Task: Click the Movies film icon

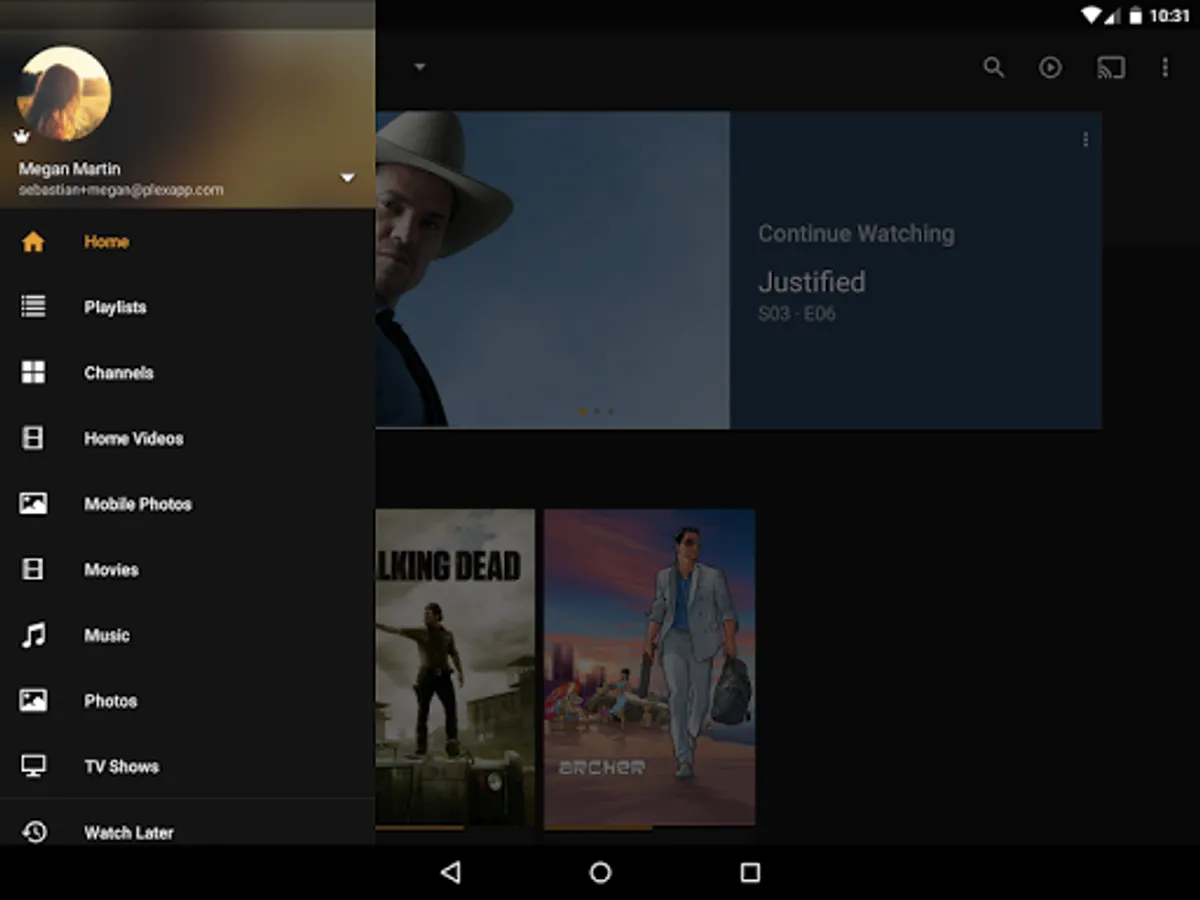Action: pyautogui.click(x=33, y=569)
